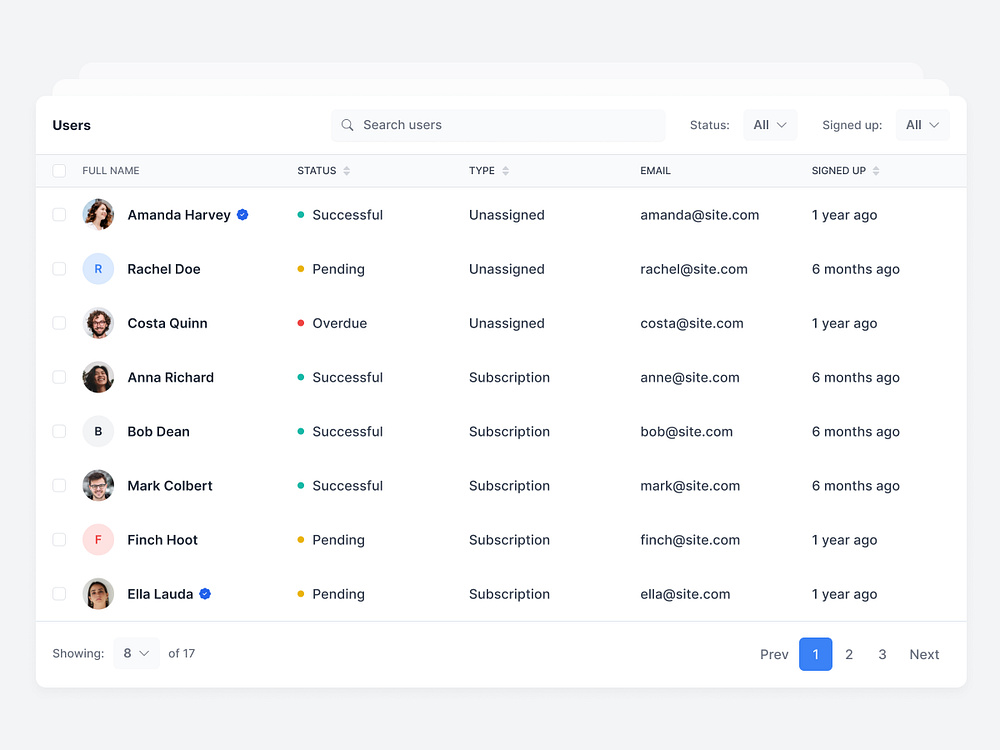Open the Status filter dropdown
This screenshot has height=750, width=1000.
pyautogui.click(x=770, y=125)
